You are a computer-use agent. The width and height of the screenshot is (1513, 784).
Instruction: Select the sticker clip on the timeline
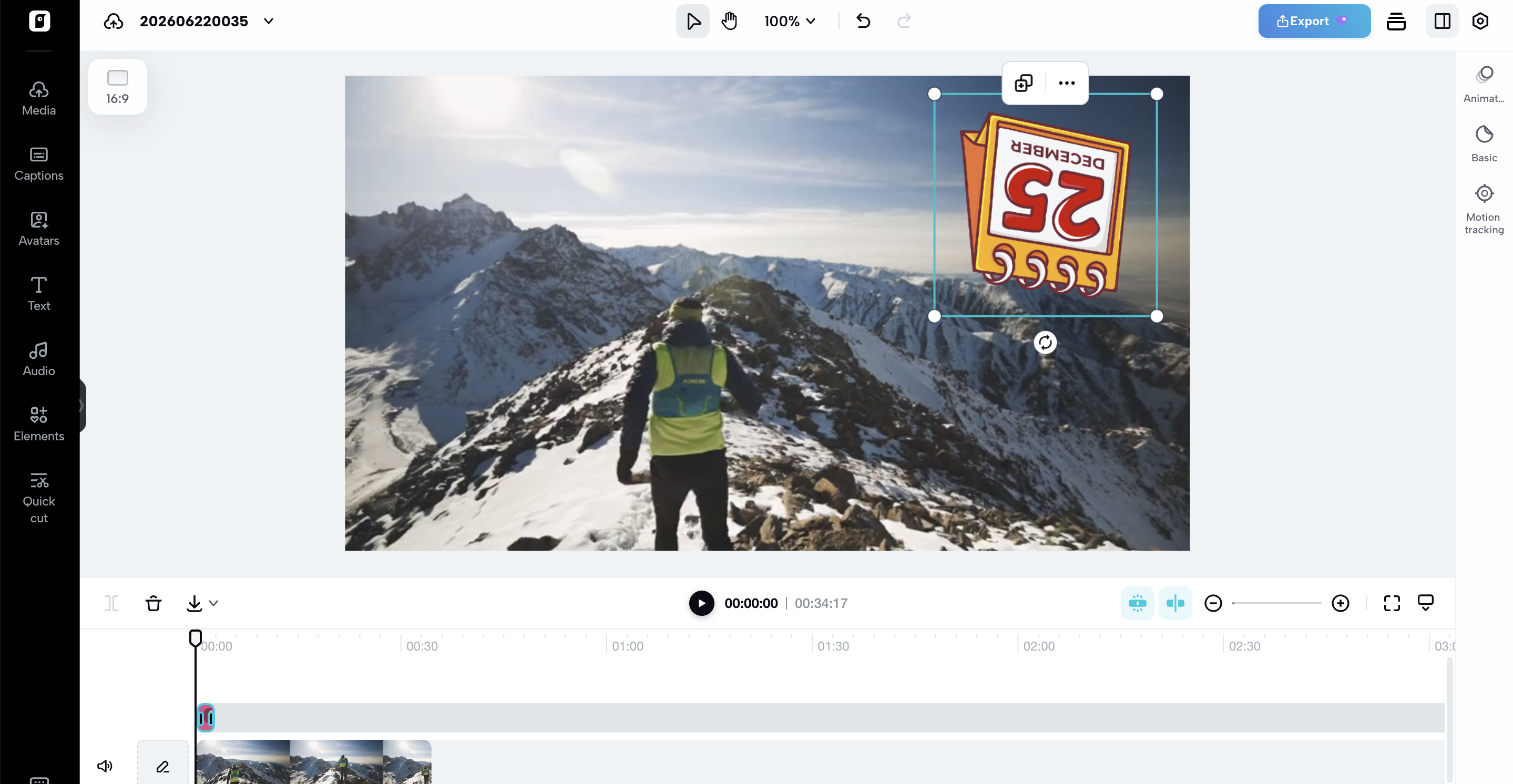pyautogui.click(x=206, y=718)
